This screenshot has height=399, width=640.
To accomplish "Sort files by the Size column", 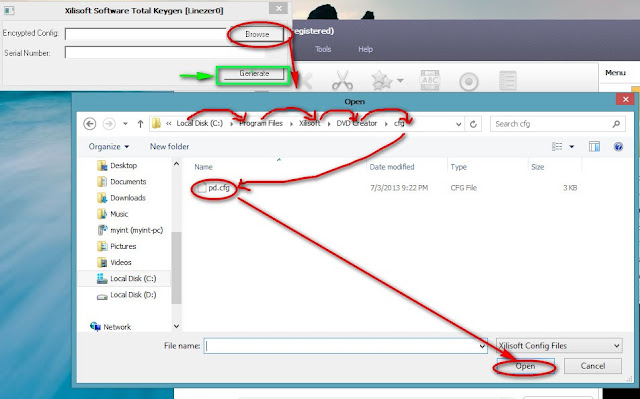I will [538, 167].
